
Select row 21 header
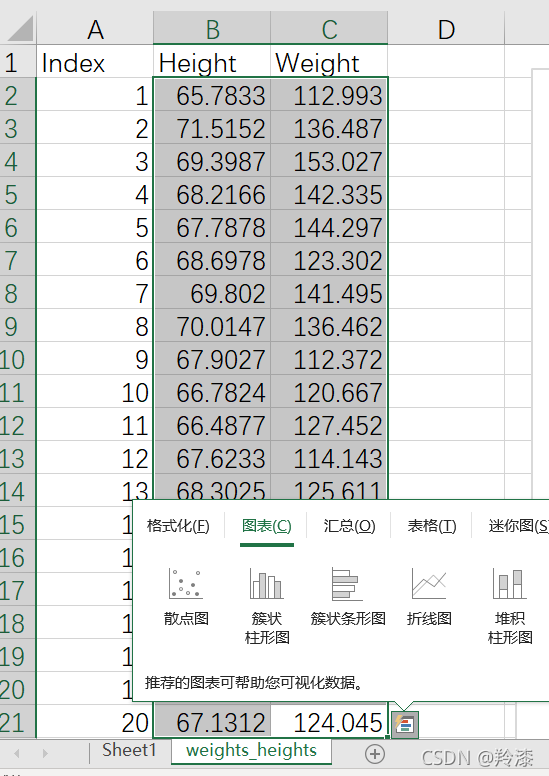(x=18, y=722)
